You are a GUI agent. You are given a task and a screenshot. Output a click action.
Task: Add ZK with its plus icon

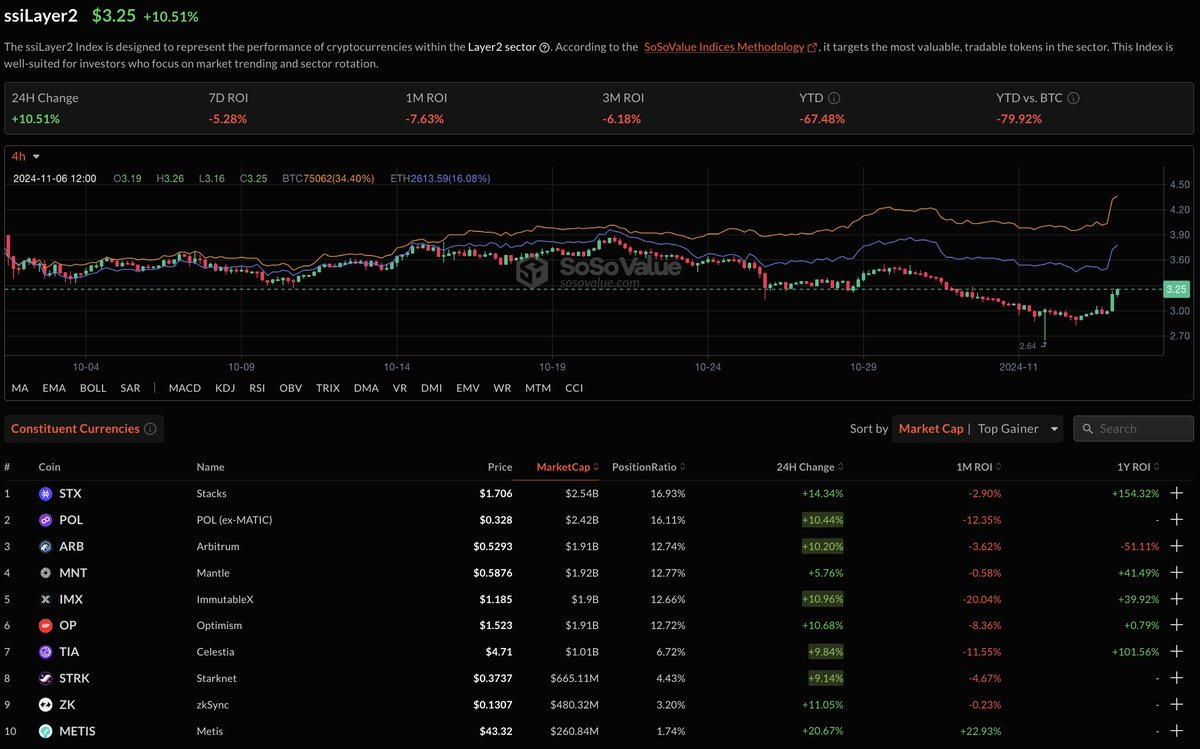tap(1177, 704)
